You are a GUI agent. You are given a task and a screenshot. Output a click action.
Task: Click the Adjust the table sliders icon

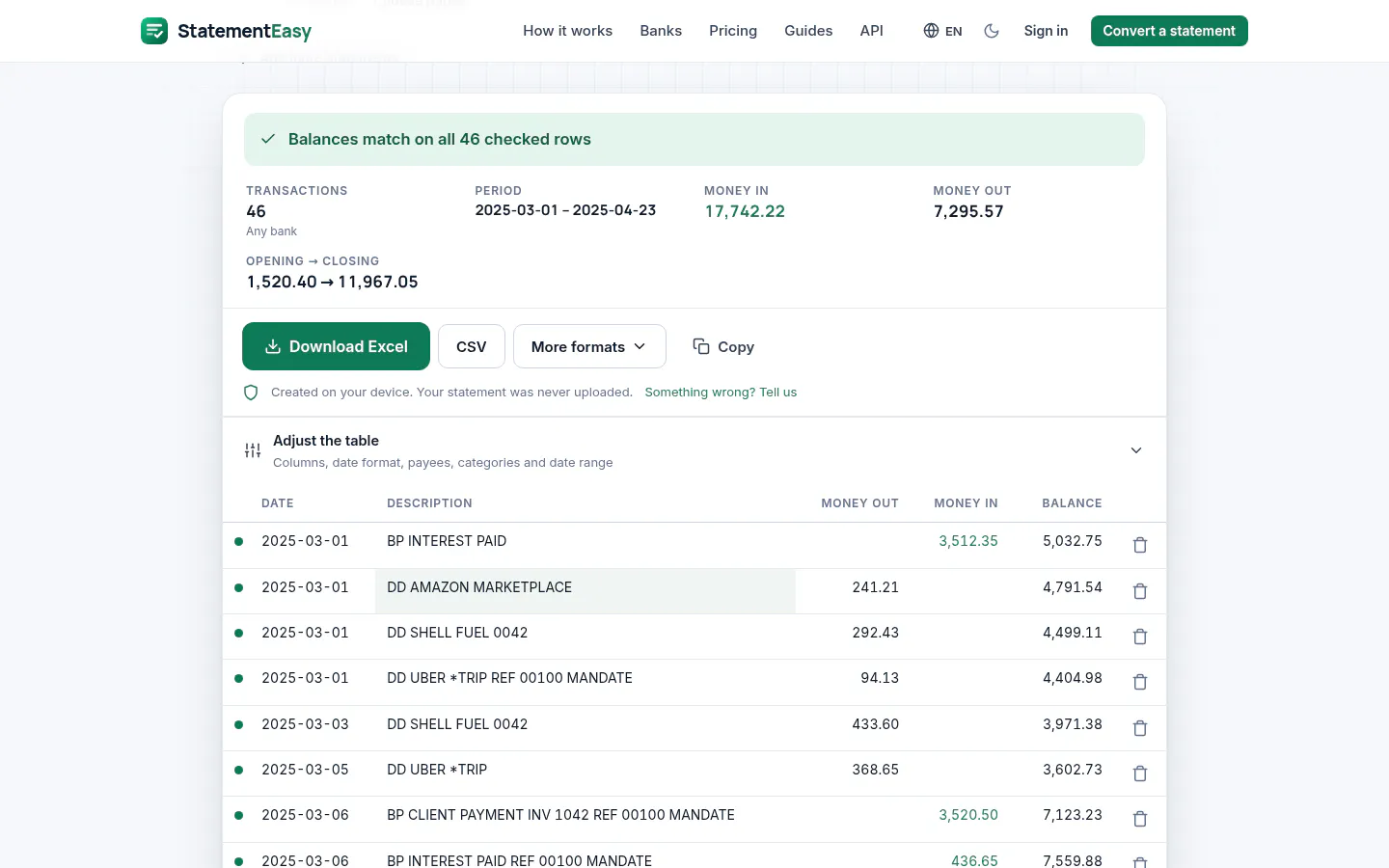253,450
